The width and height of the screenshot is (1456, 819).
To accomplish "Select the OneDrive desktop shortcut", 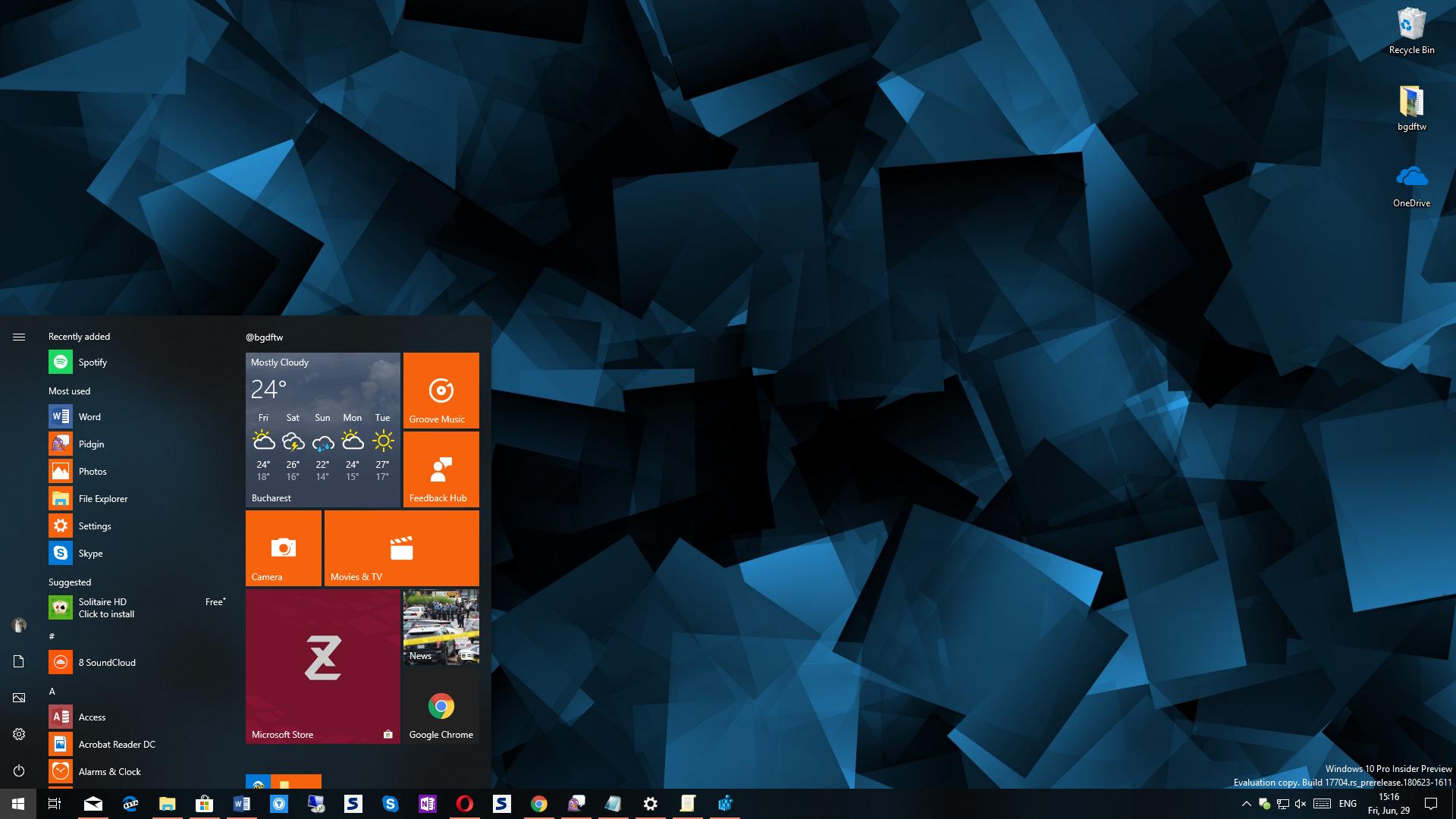I will (x=1411, y=186).
